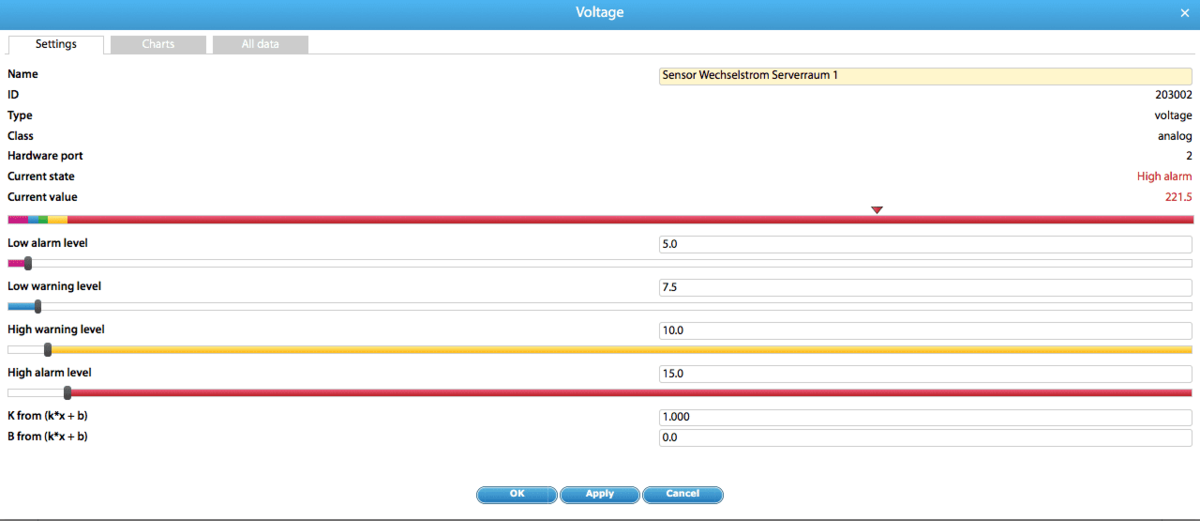Click the K coefficient input field

(924, 417)
